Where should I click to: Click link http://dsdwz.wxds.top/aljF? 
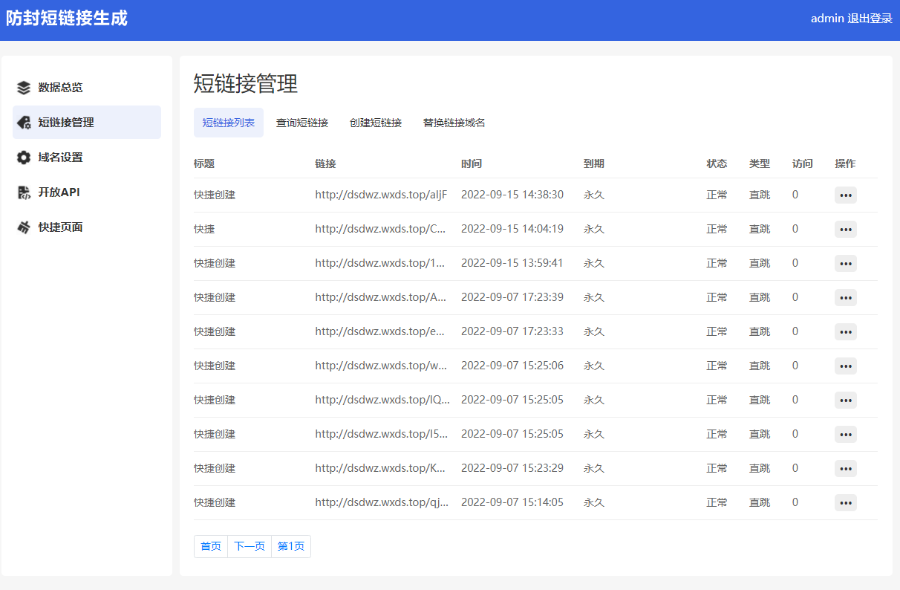[381, 195]
